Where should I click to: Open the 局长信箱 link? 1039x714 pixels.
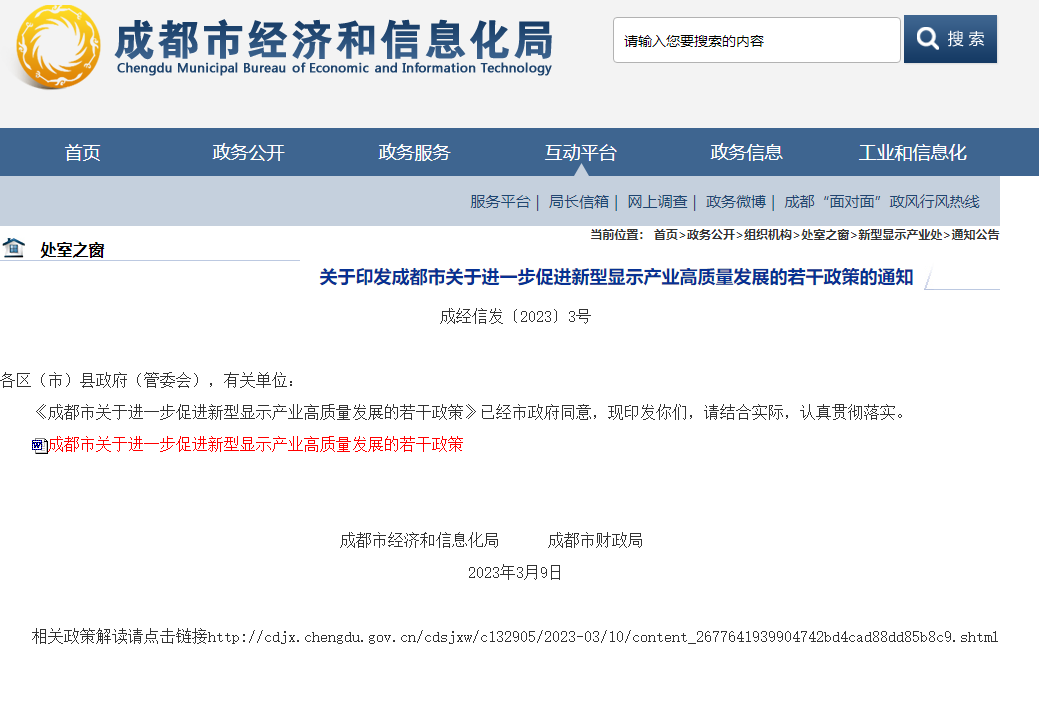point(578,202)
